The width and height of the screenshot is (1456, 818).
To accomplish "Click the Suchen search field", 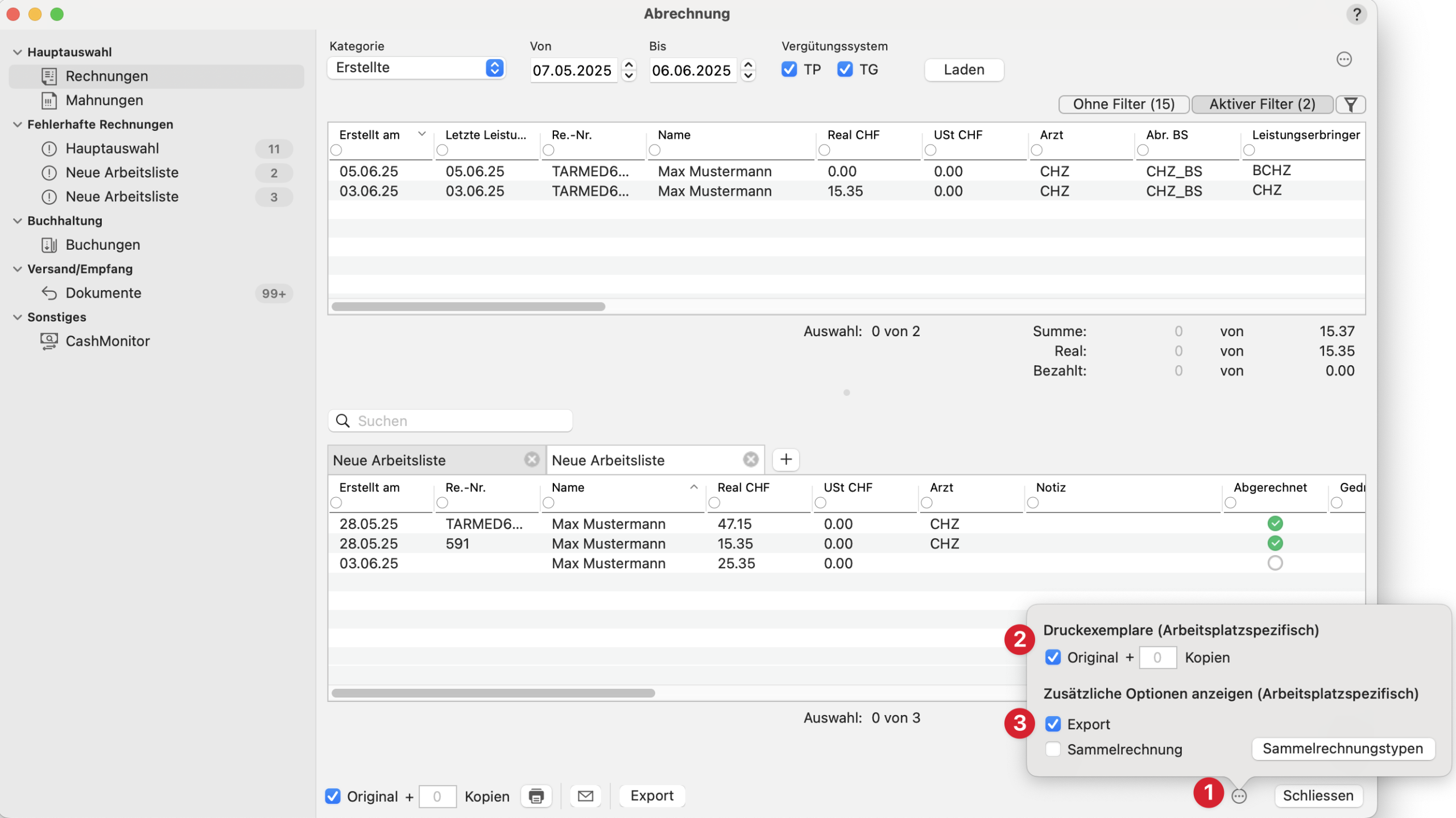I will click(x=450, y=421).
